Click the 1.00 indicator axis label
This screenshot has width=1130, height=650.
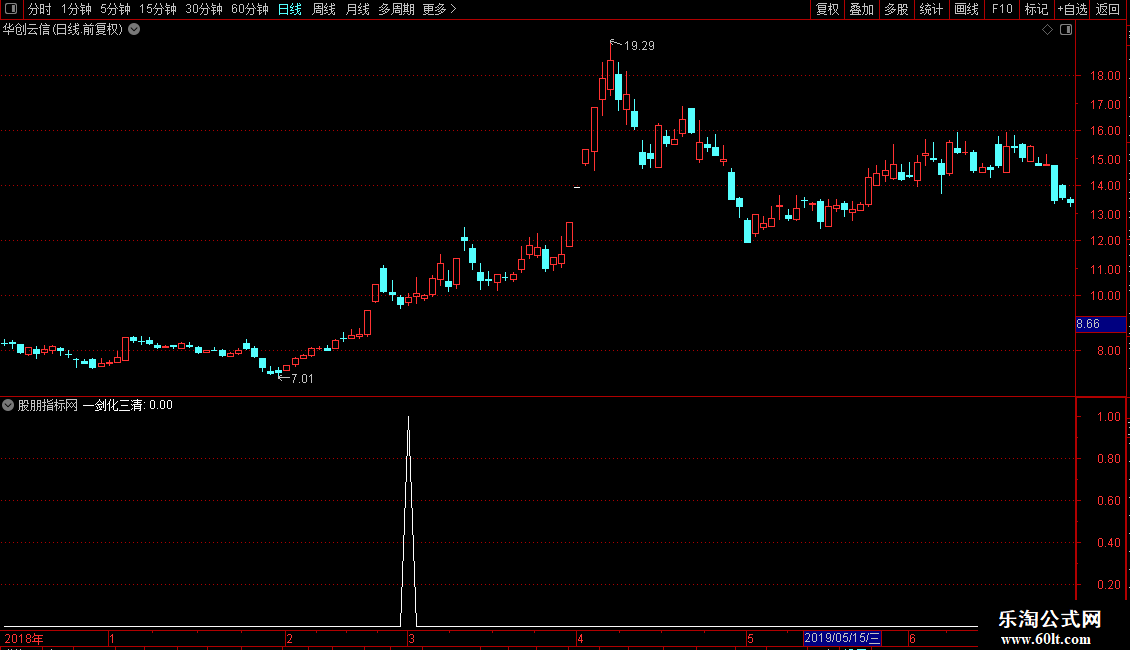[x=1108, y=417]
